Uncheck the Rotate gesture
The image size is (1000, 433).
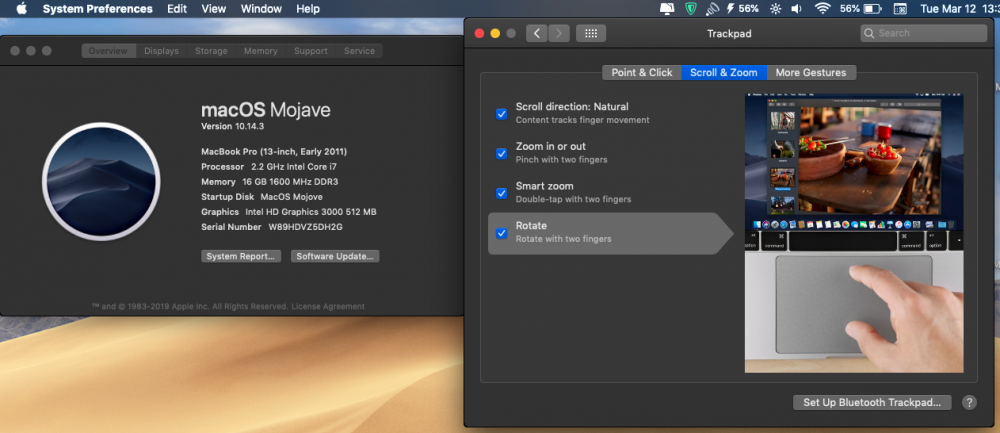[x=501, y=233]
